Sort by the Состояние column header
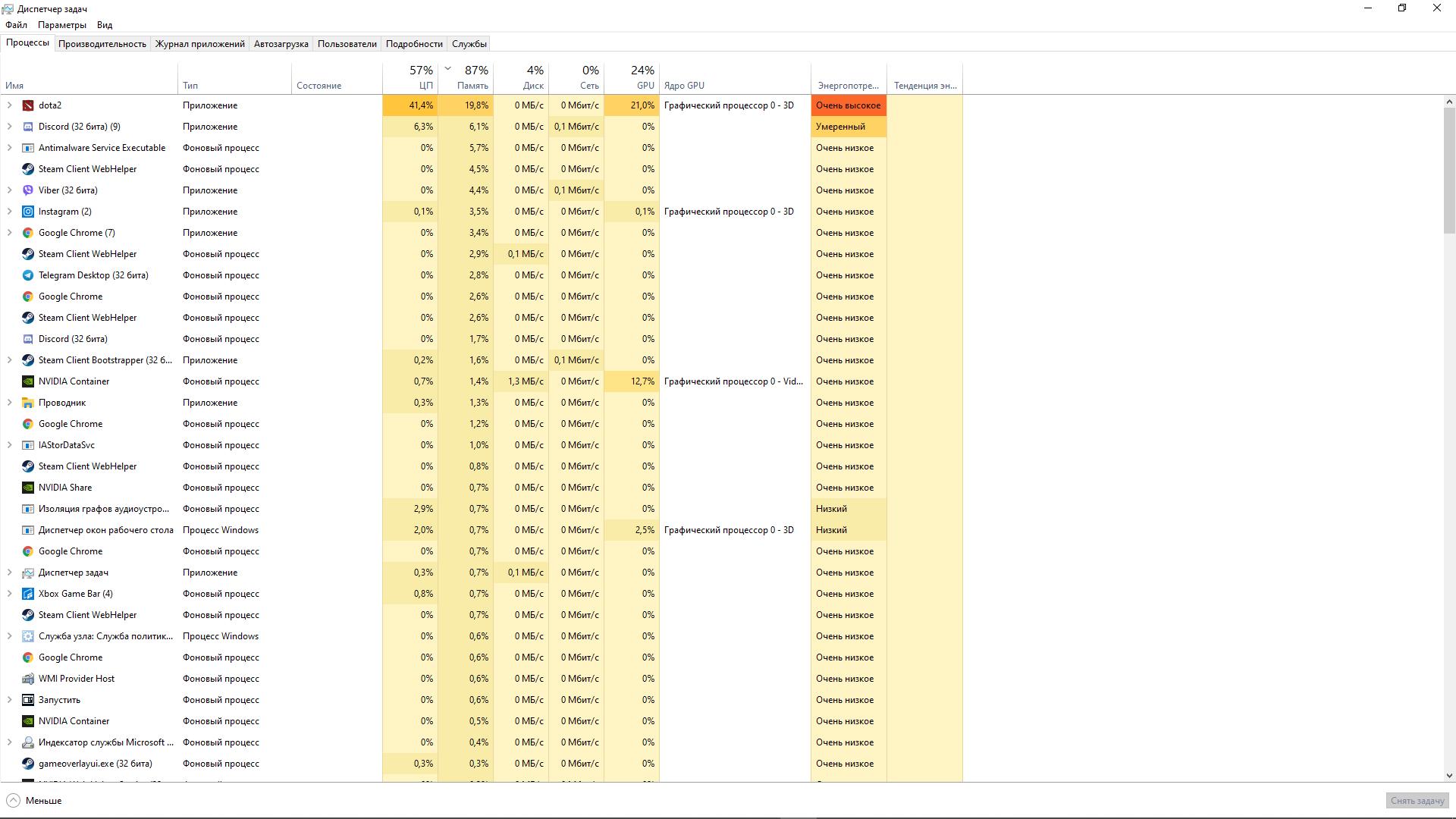 337,79
